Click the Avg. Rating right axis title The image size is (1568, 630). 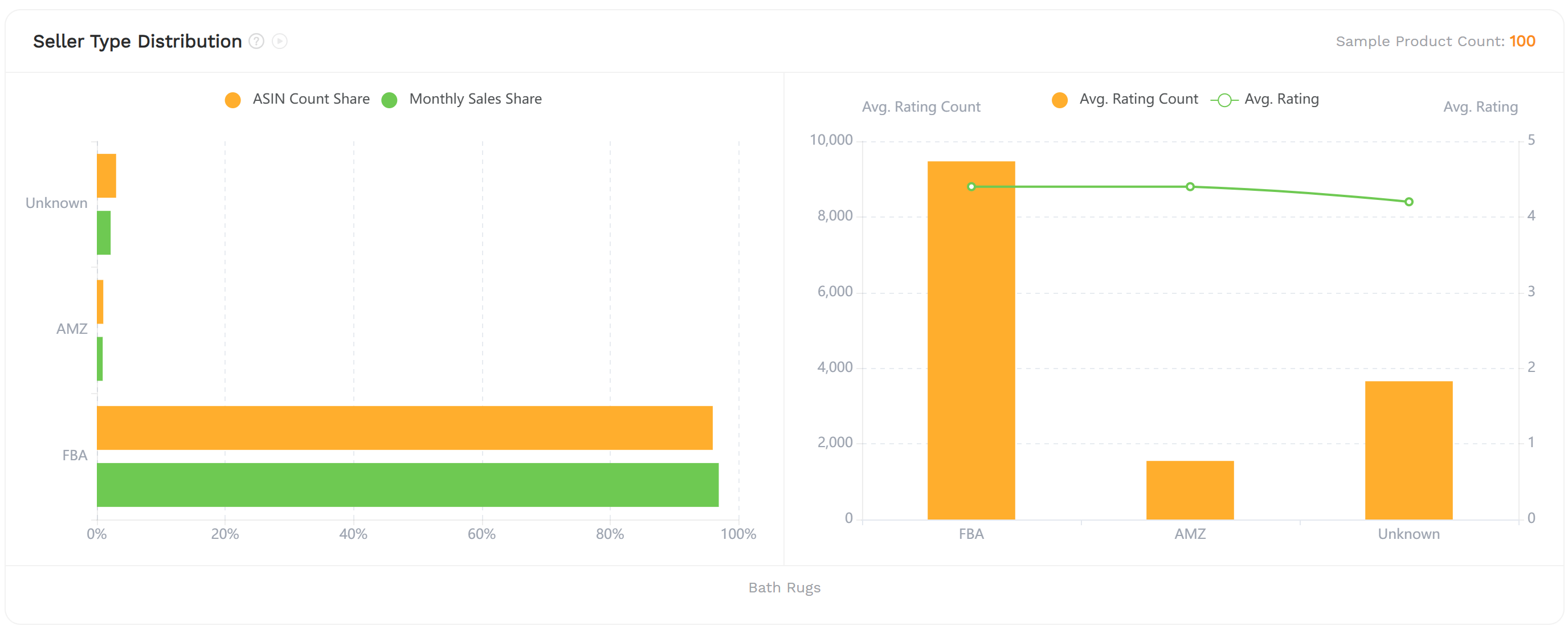[x=1480, y=107]
